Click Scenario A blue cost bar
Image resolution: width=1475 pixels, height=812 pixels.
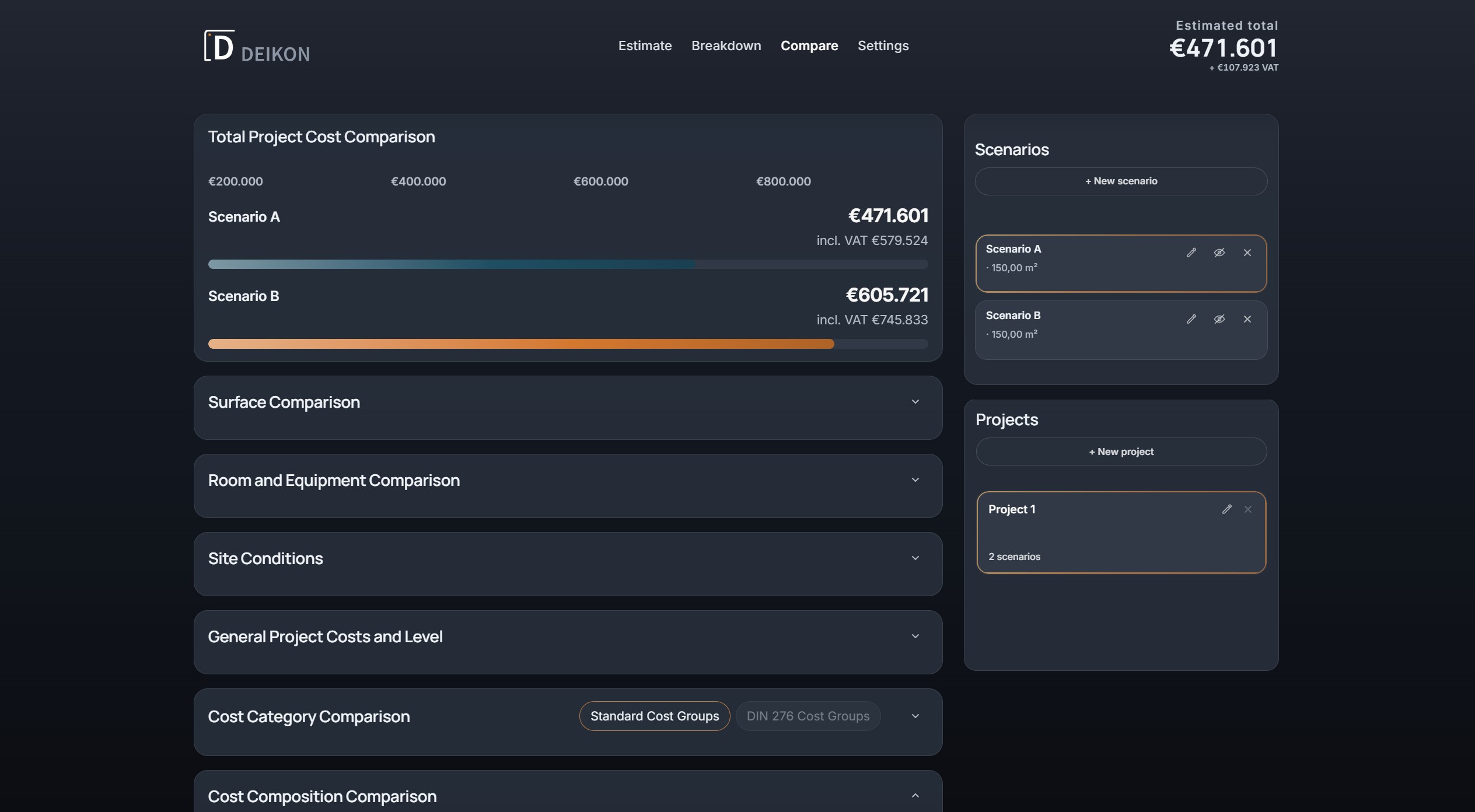452,264
